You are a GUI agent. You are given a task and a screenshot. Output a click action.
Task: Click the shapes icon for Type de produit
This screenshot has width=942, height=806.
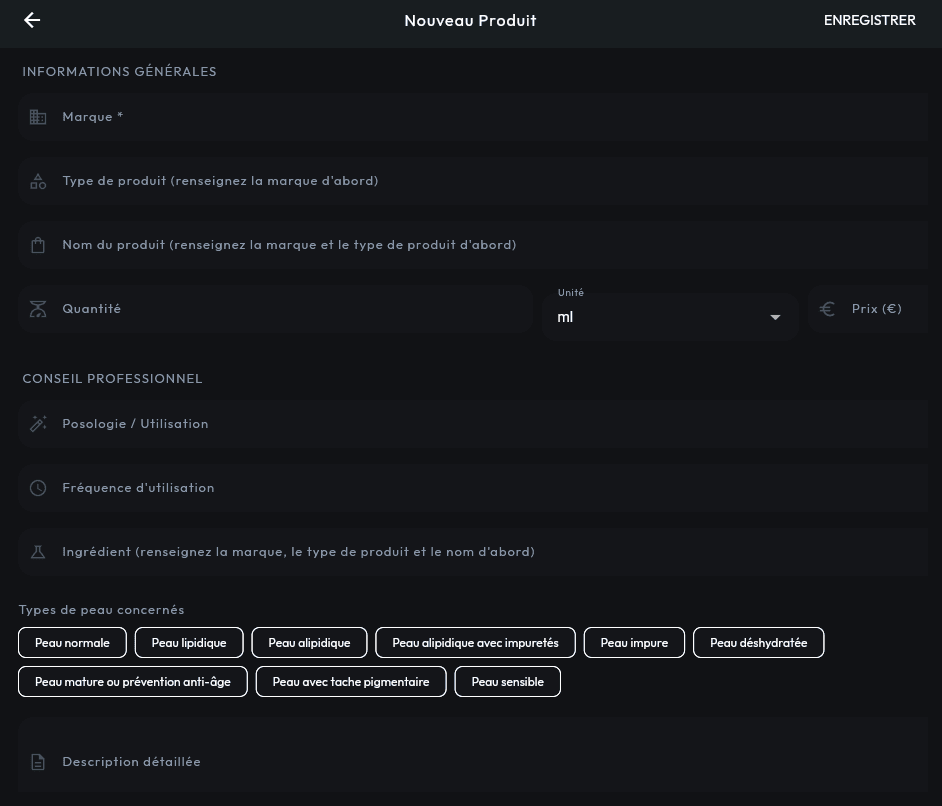(x=38, y=181)
